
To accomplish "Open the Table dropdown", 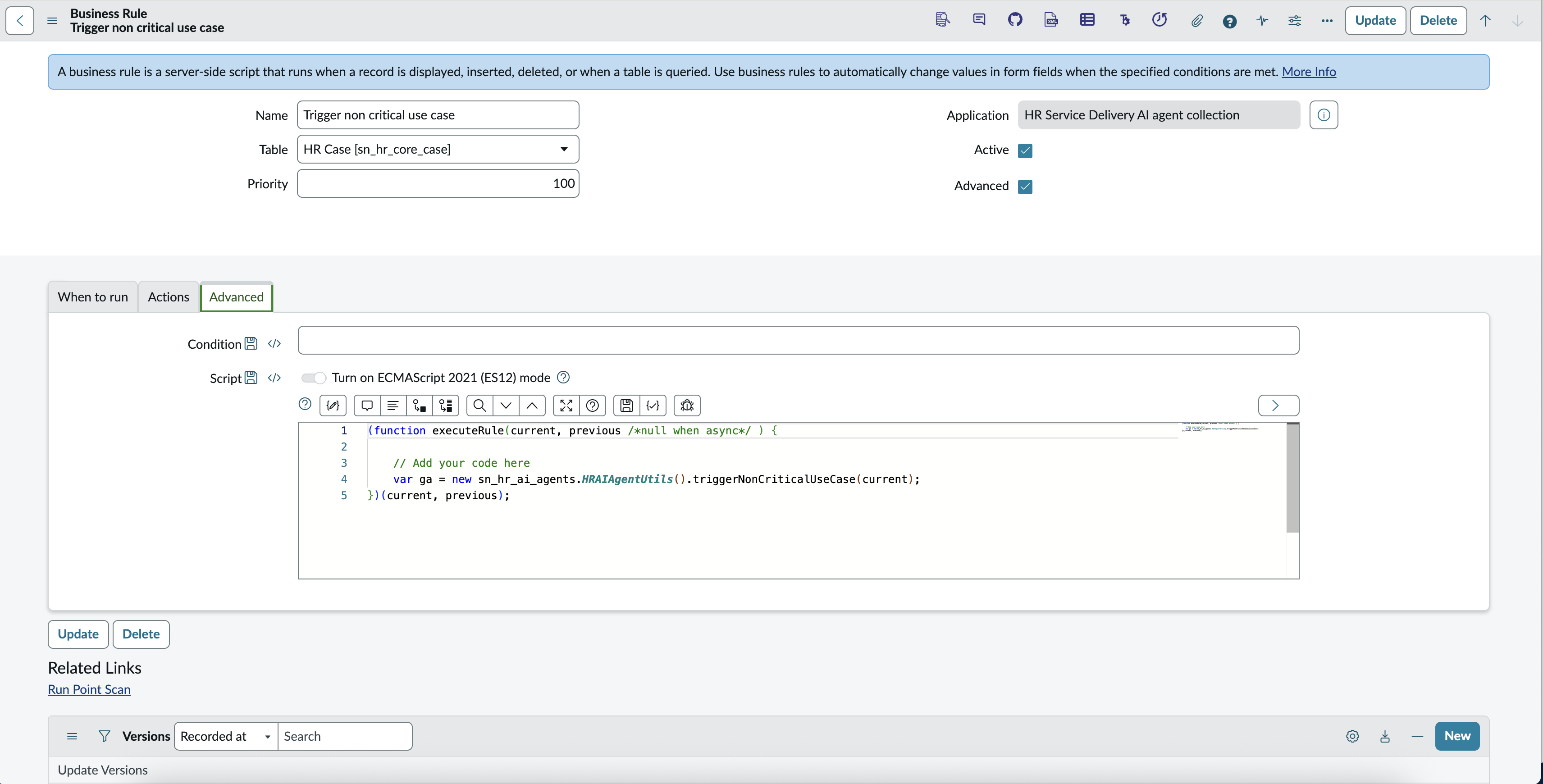I will coord(438,149).
